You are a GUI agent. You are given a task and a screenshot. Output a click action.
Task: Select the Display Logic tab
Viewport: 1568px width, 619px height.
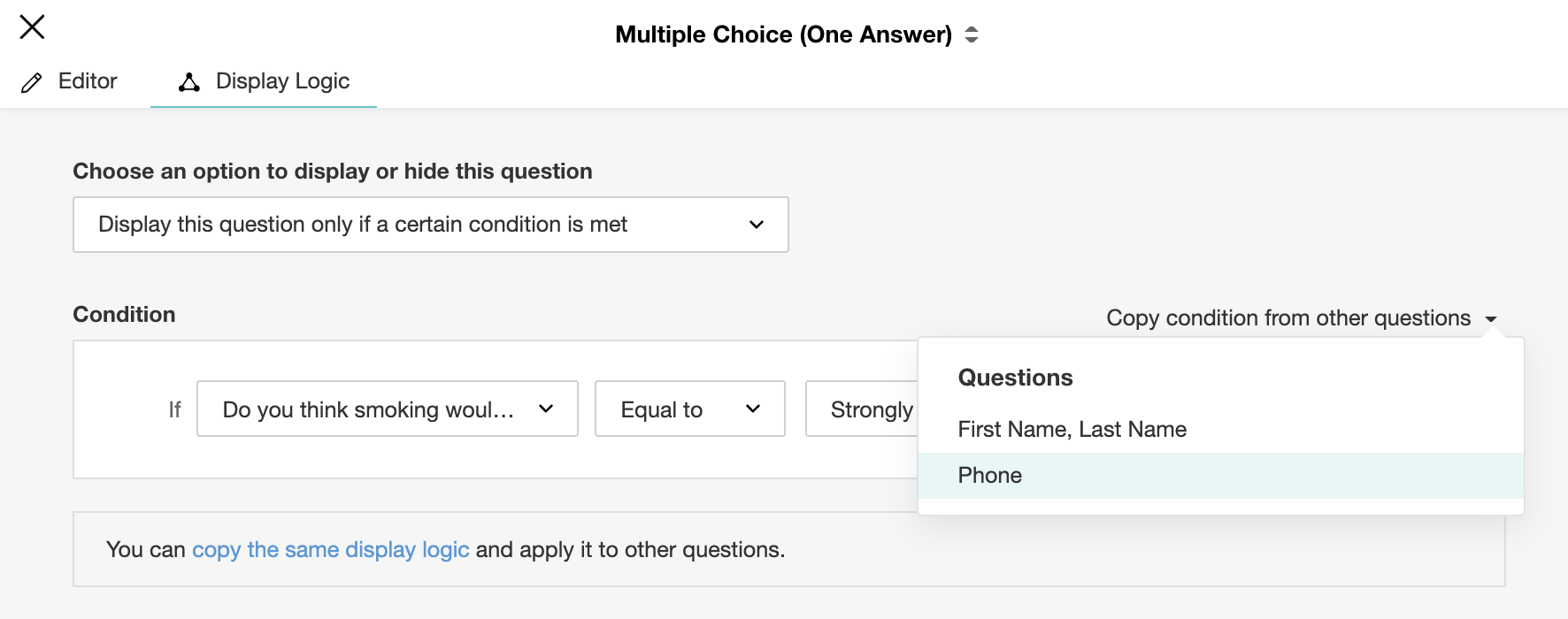281,81
